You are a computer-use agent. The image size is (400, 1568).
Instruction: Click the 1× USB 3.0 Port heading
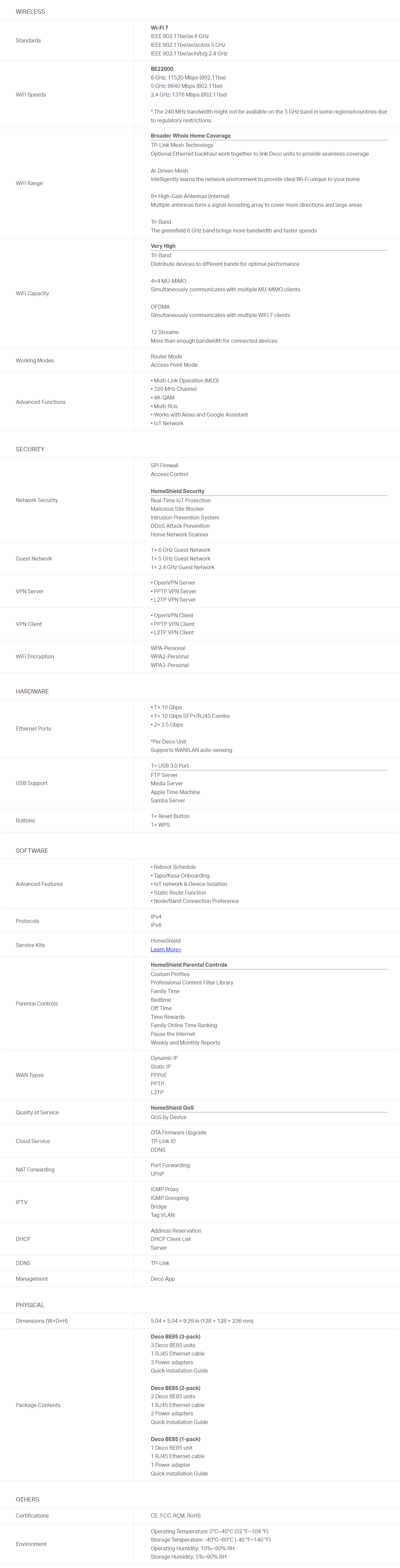click(x=170, y=766)
